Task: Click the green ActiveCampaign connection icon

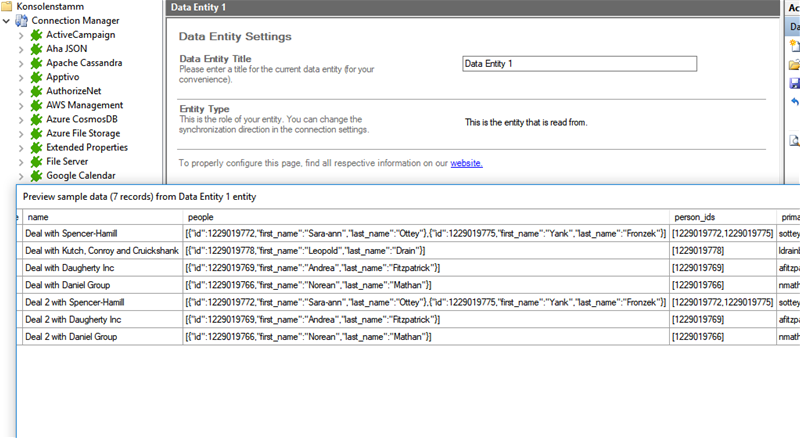Action: [x=37, y=35]
